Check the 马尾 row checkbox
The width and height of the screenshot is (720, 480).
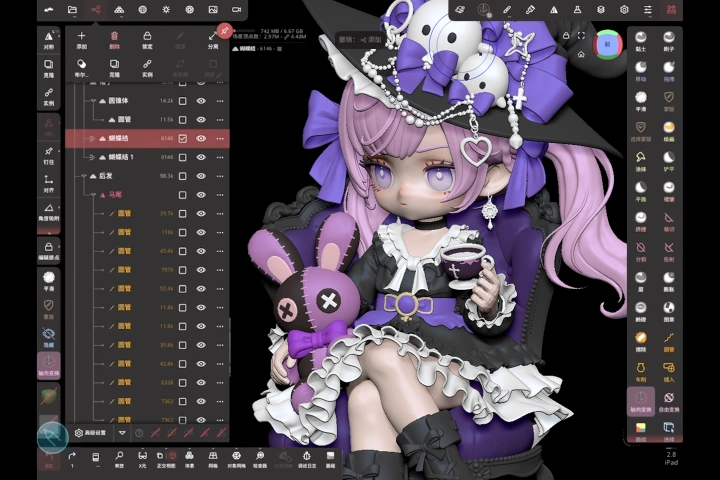click(183, 195)
